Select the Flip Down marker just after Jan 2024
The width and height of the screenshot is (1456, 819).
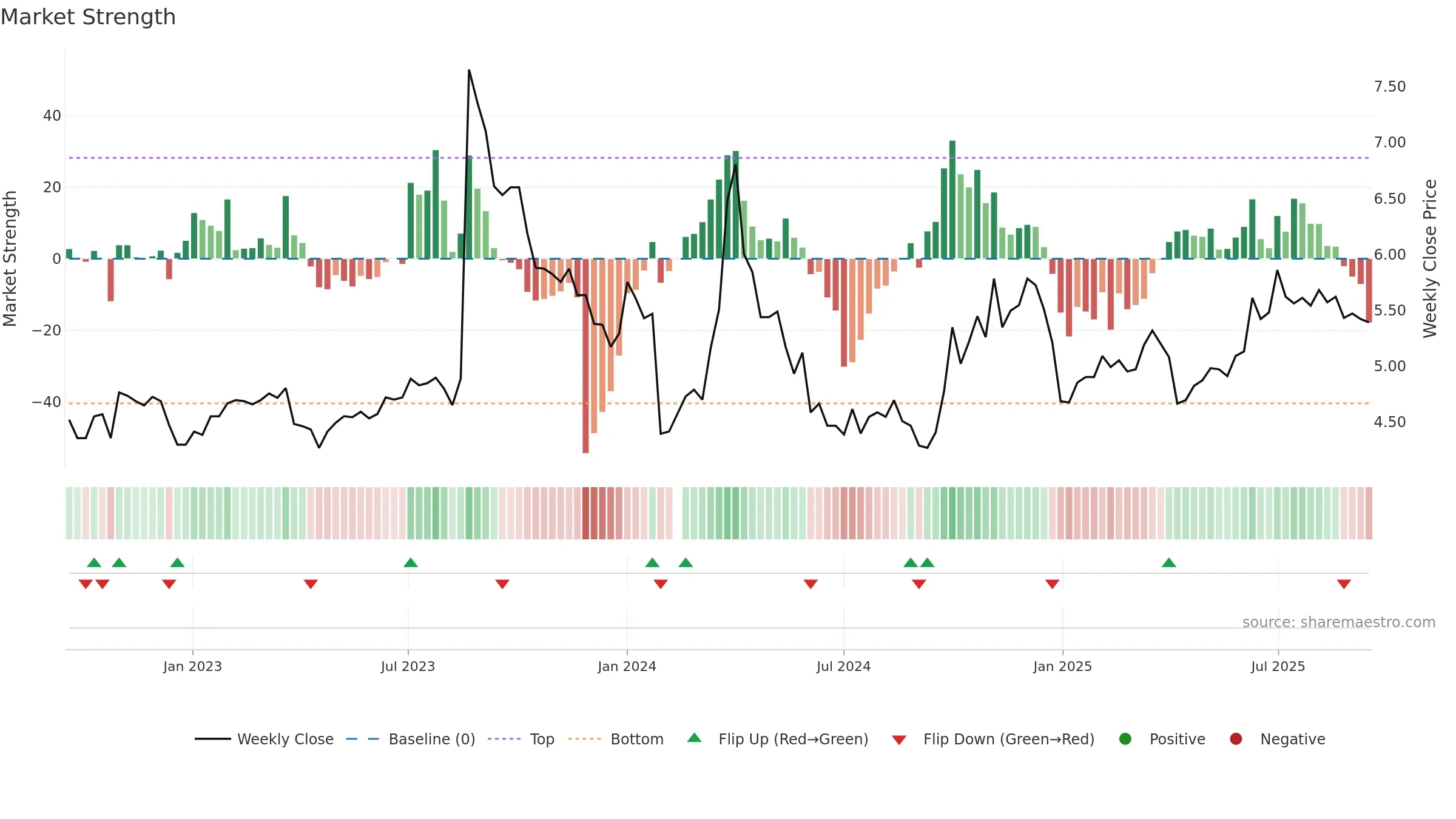(x=661, y=584)
